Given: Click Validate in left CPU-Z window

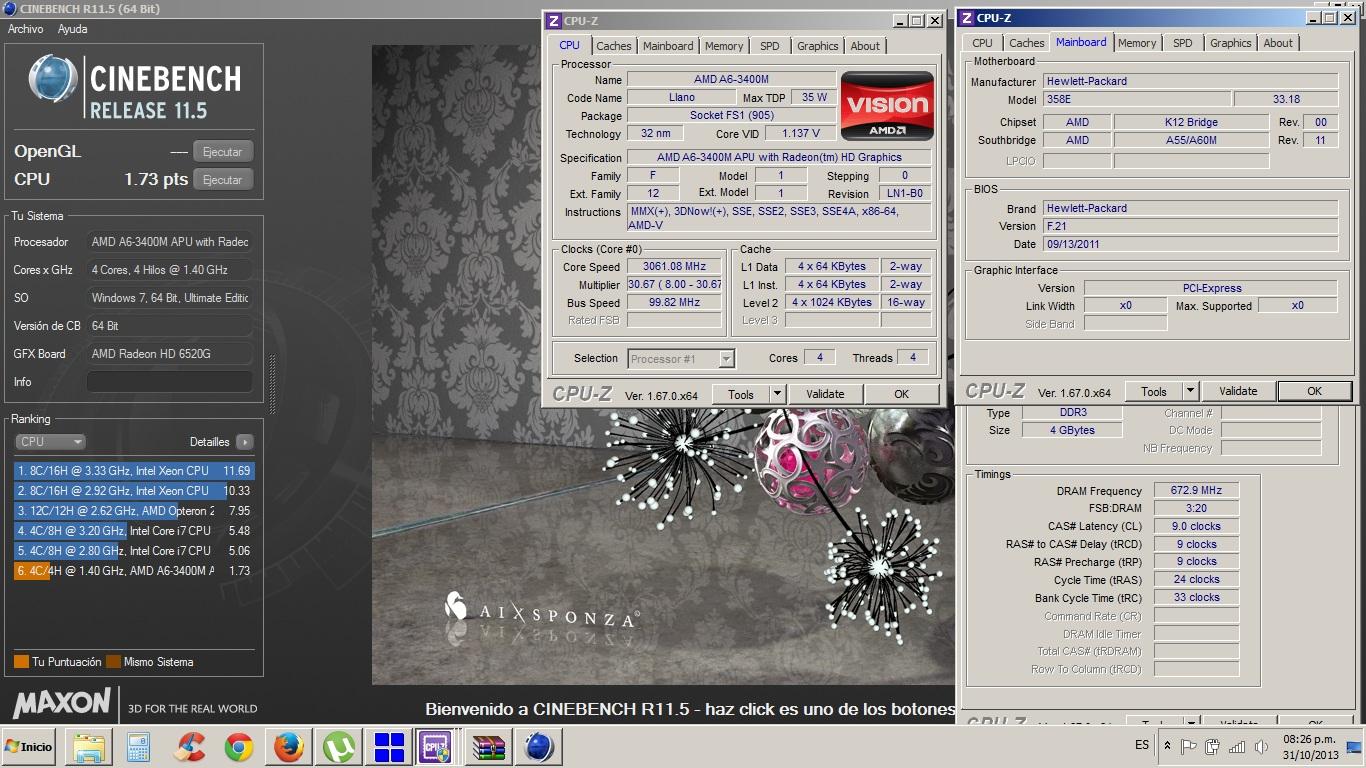Looking at the screenshot, I should tap(825, 394).
